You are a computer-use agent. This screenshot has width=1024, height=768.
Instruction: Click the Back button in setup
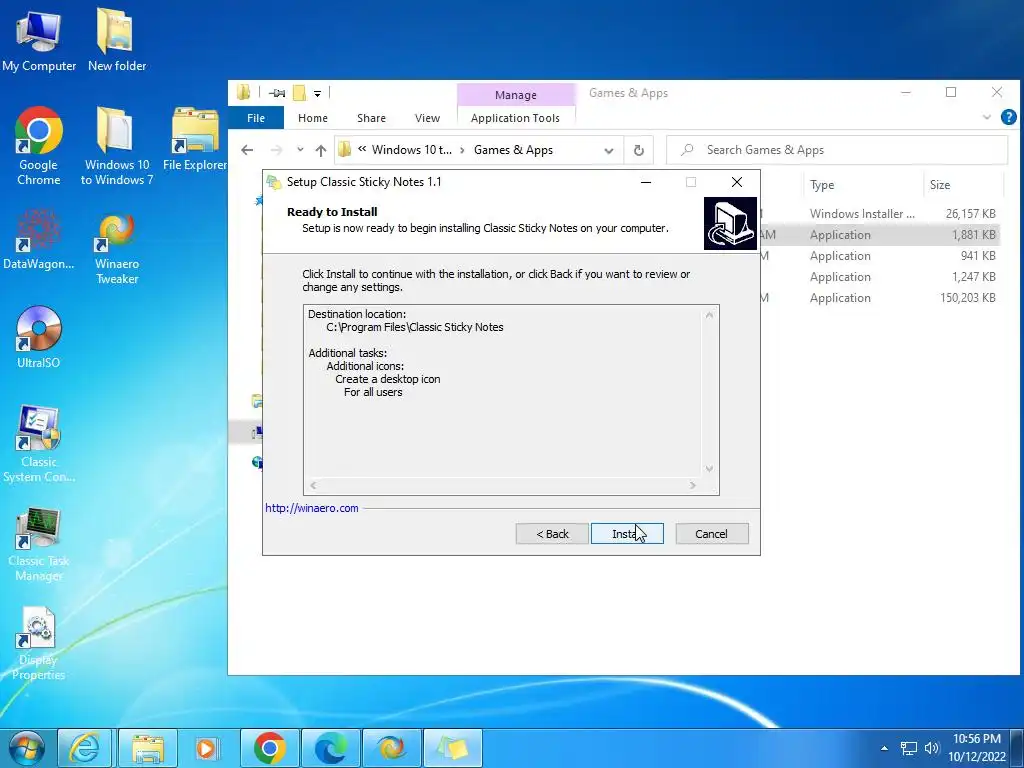pyautogui.click(x=552, y=534)
